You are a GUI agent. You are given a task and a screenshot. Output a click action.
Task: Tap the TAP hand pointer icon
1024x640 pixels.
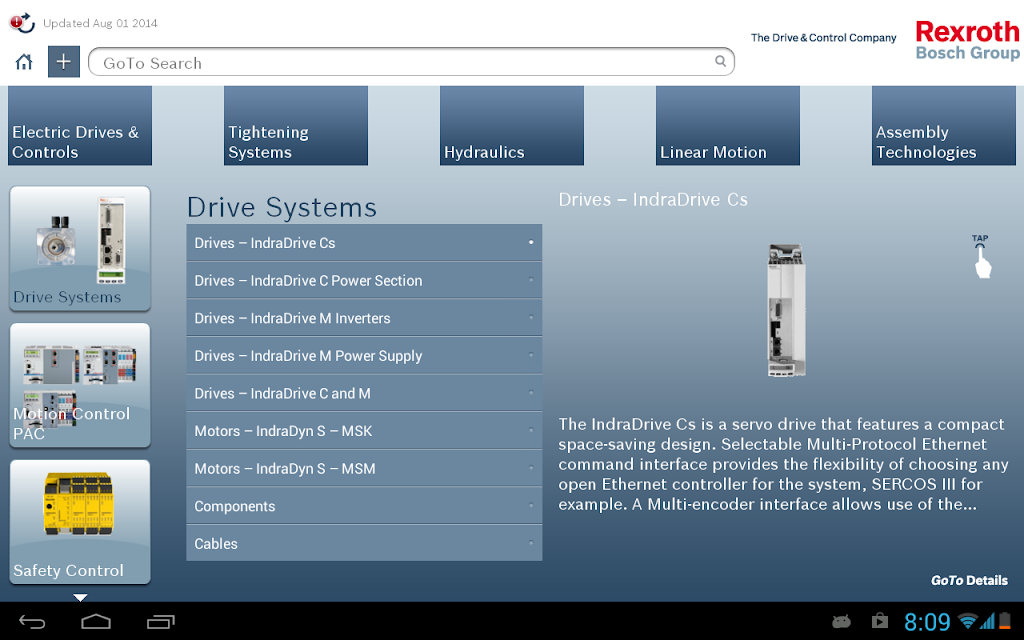pyautogui.click(x=981, y=256)
